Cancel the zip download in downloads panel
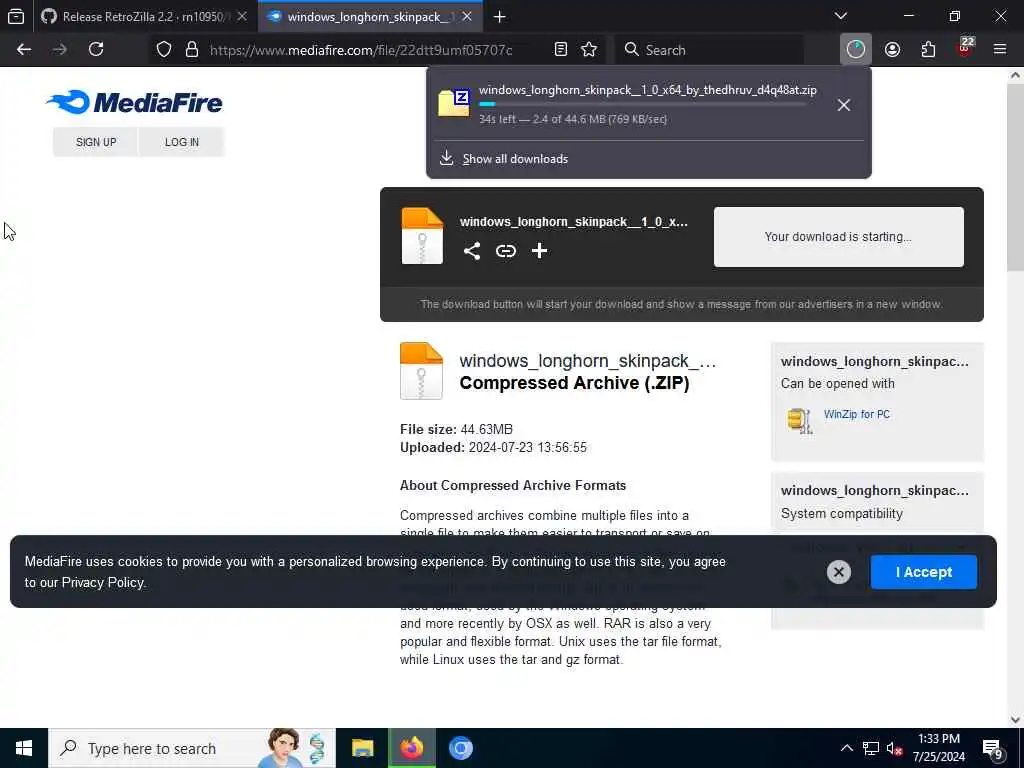Image resolution: width=1024 pixels, height=768 pixels. (x=844, y=105)
